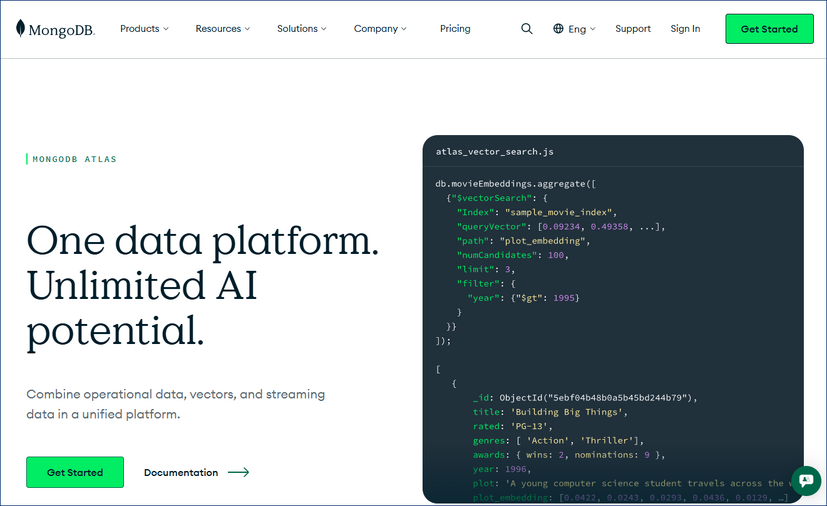Click the MONGODB ATLAS label

(x=74, y=159)
